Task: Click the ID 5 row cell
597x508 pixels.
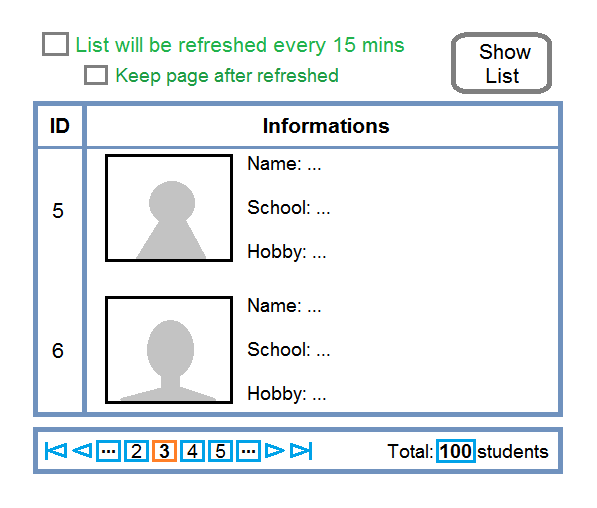Action: [x=58, y=211]
